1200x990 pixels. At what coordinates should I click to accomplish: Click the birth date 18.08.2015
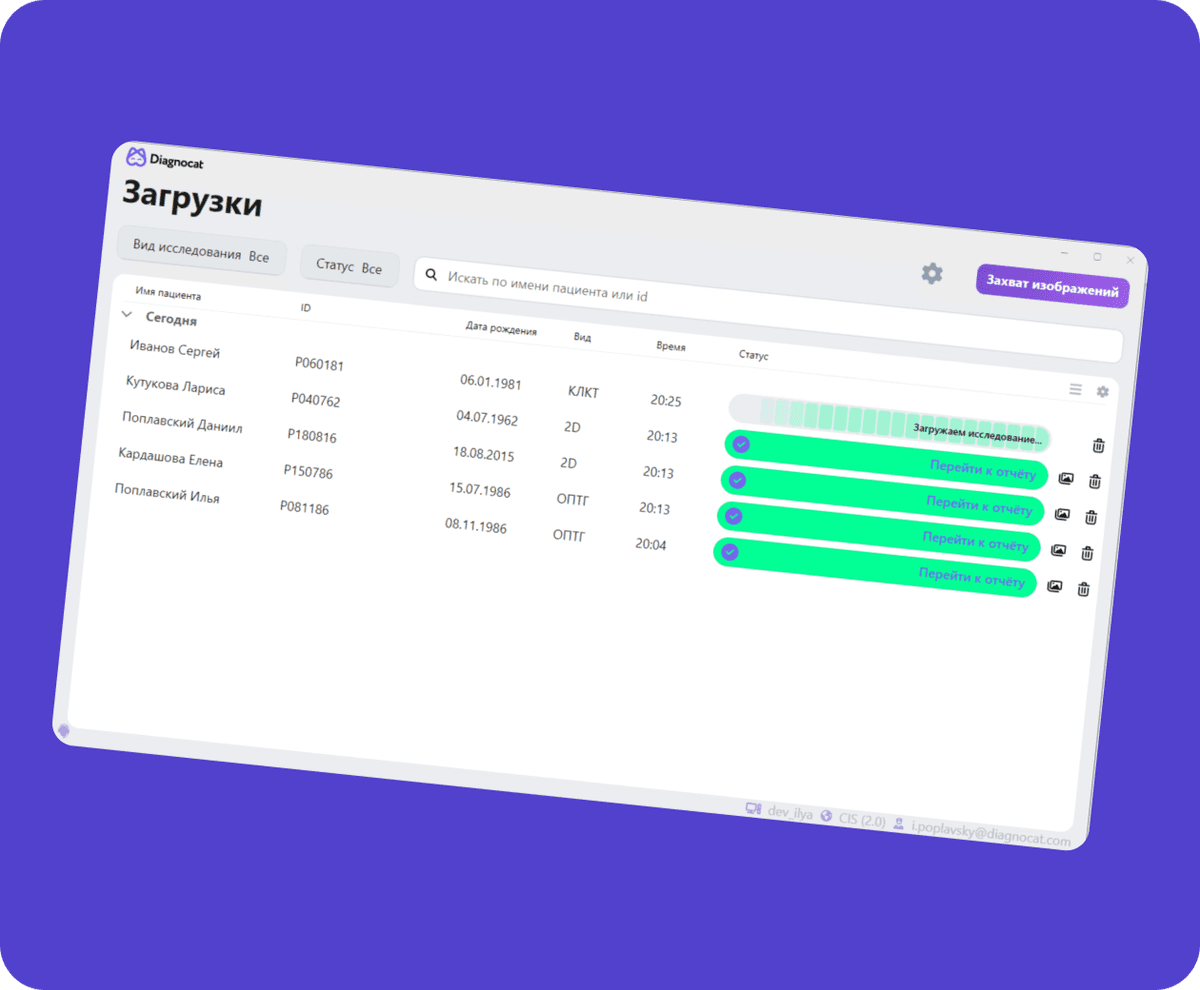pos(483,454)
